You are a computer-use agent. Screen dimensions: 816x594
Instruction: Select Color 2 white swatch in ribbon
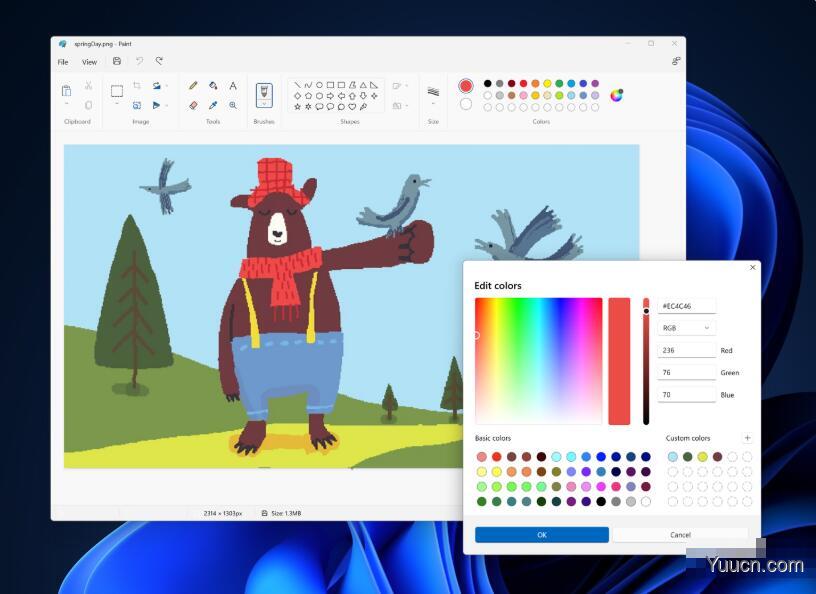click(x=466, y=104)
